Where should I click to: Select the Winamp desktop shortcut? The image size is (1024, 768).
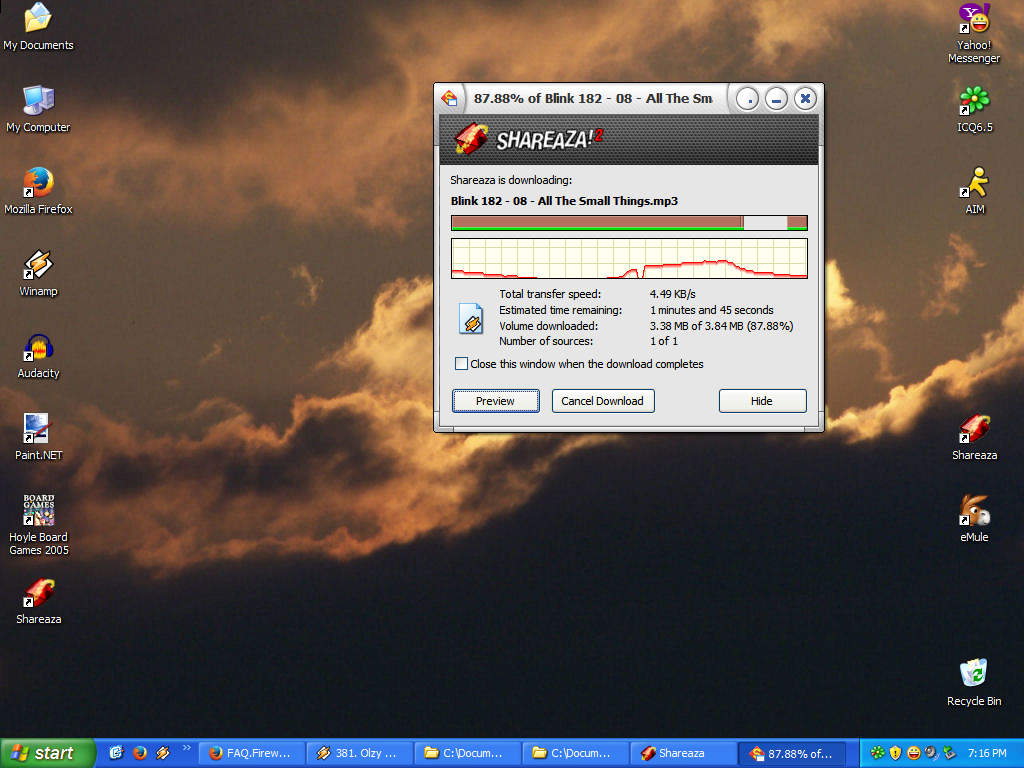point(38,274)
